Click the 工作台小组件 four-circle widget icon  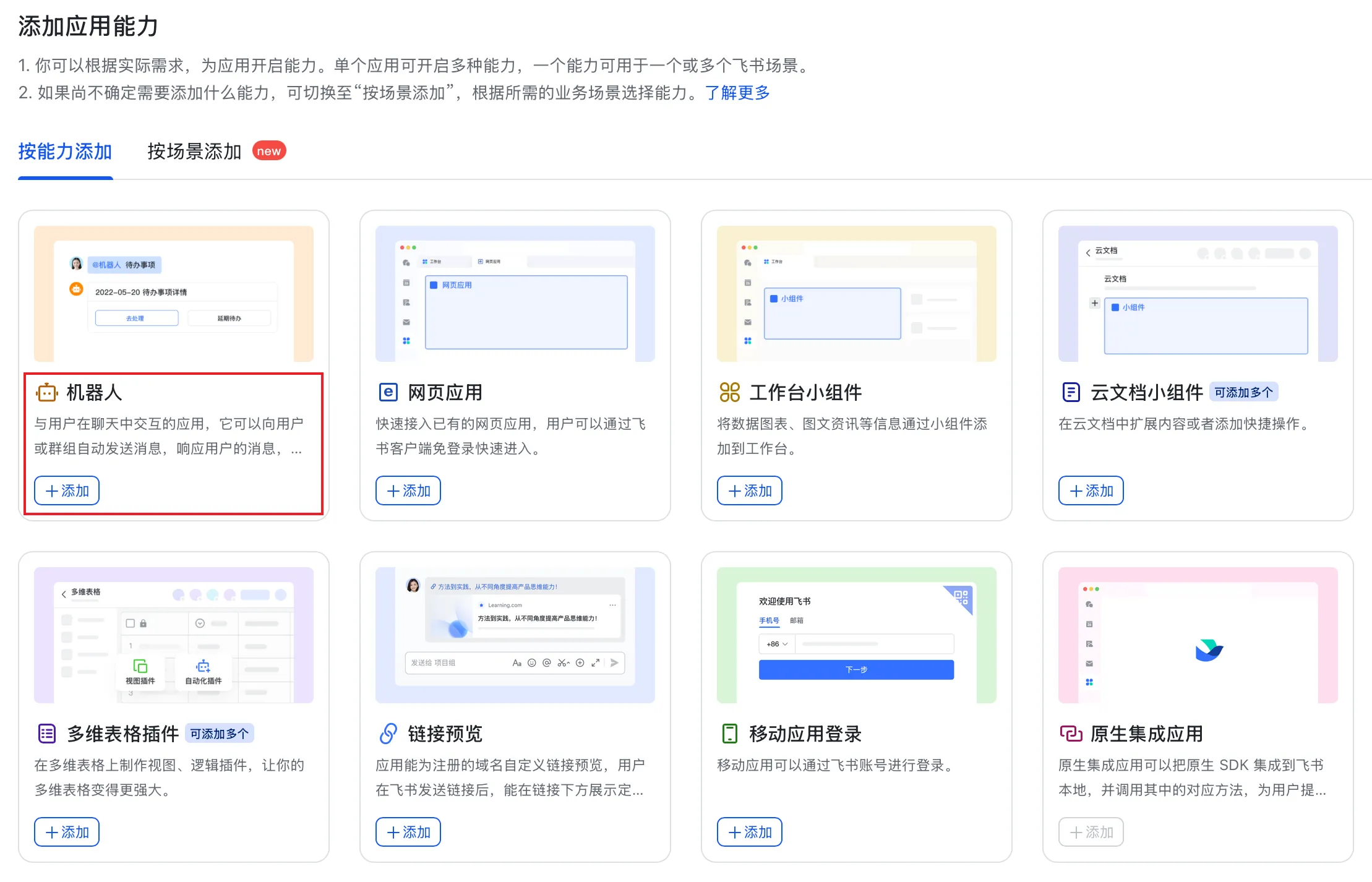pos(730,392)
